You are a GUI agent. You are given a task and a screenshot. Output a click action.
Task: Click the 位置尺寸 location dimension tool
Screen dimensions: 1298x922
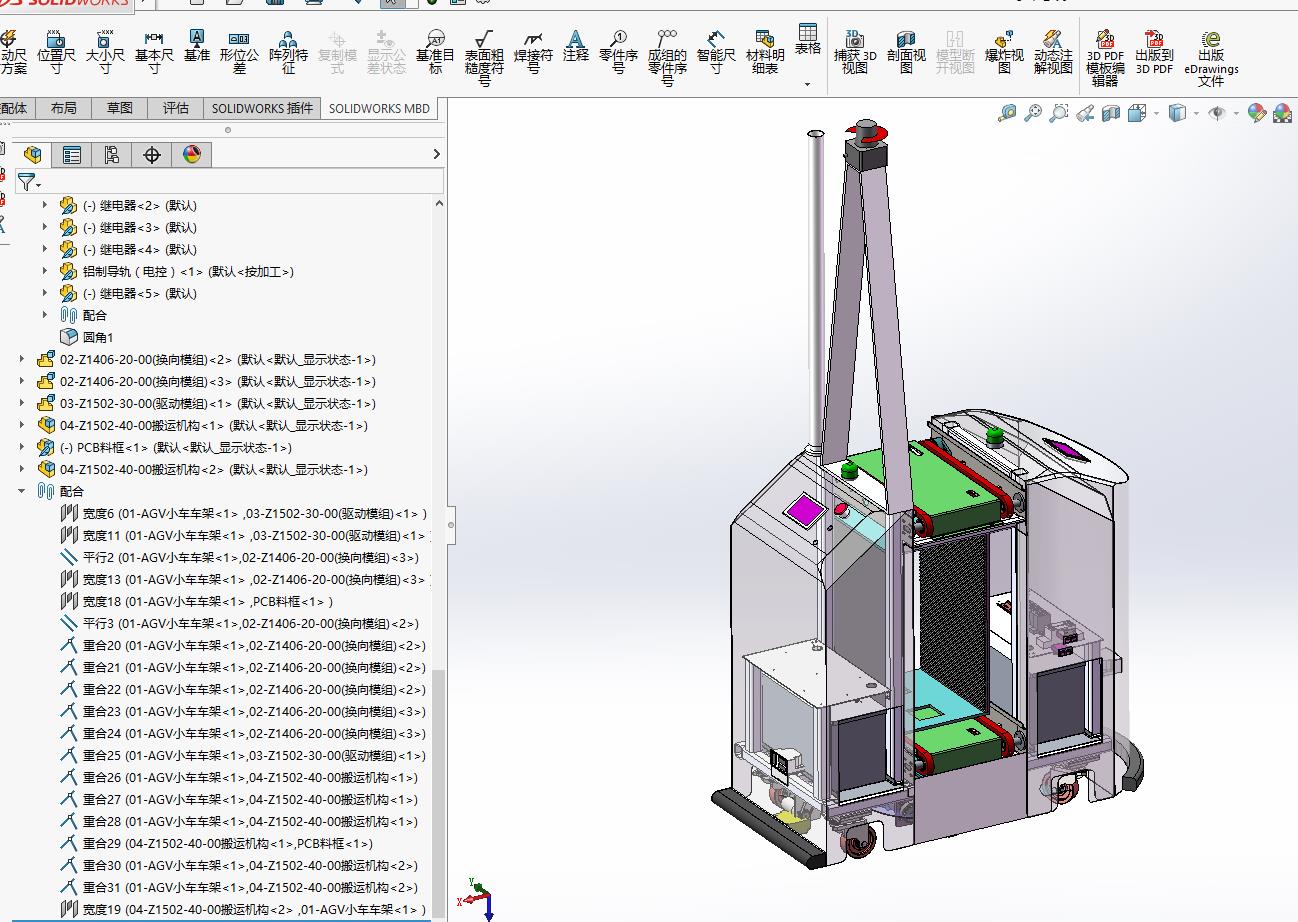coord(56,52)
